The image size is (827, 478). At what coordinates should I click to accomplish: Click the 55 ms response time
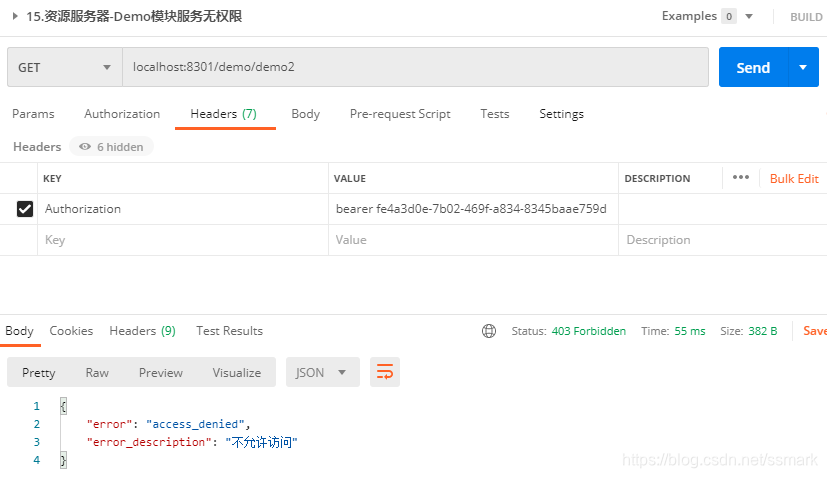(690, 331)
